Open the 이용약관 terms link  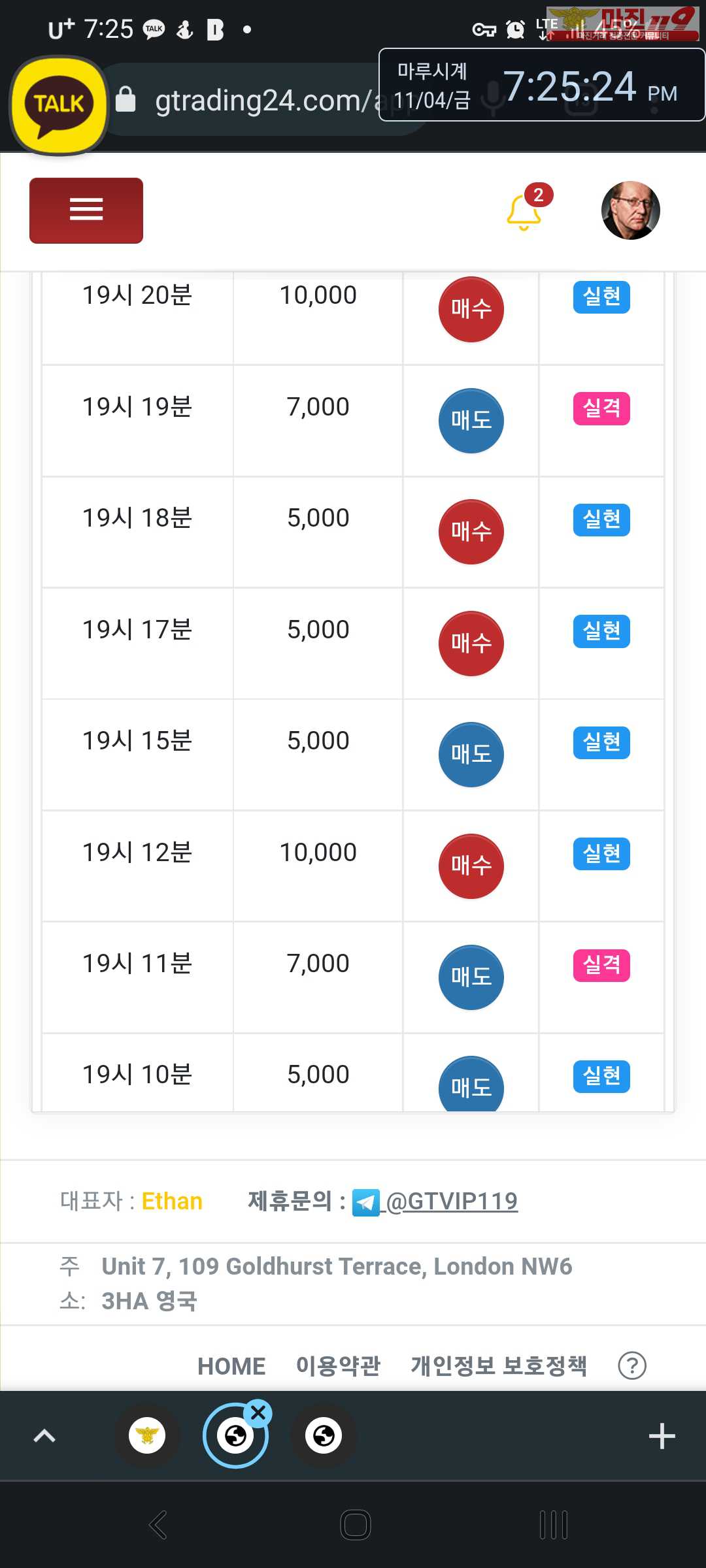338,1366
